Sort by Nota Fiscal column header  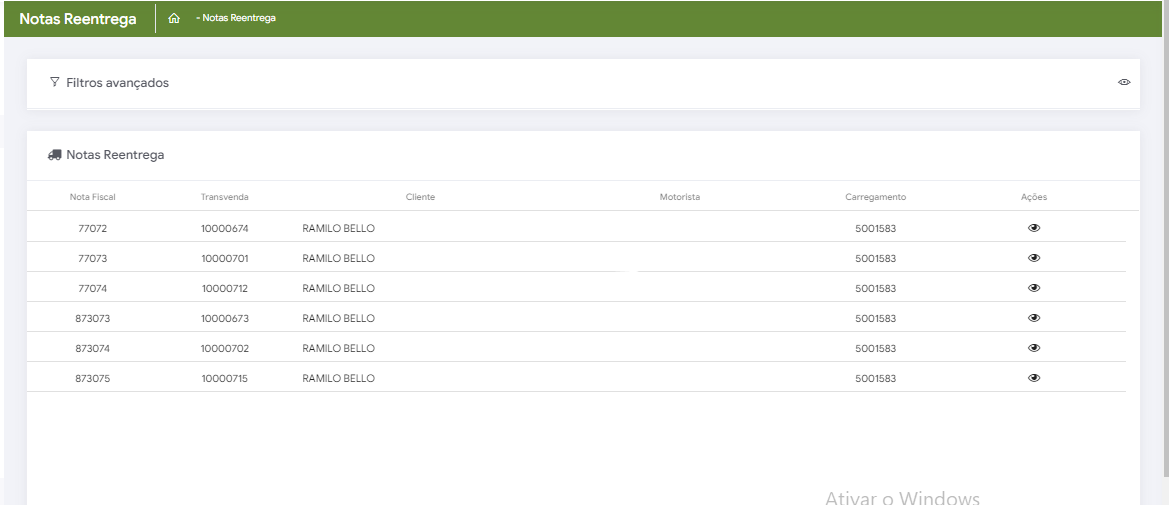[x=92, y=197]
